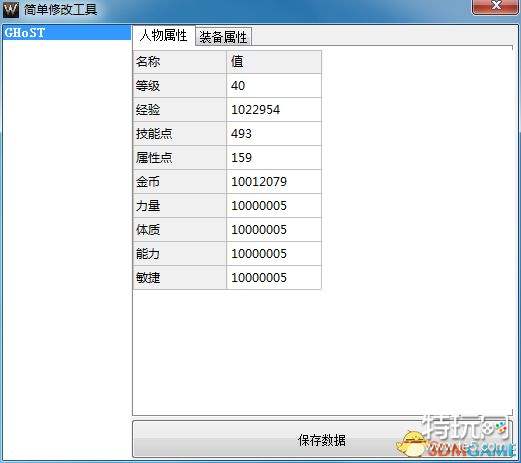Close the 简单修改工具 window
The height and width of the screenshot is (463, 521).
pyautogui.click(x=495, y=6)
